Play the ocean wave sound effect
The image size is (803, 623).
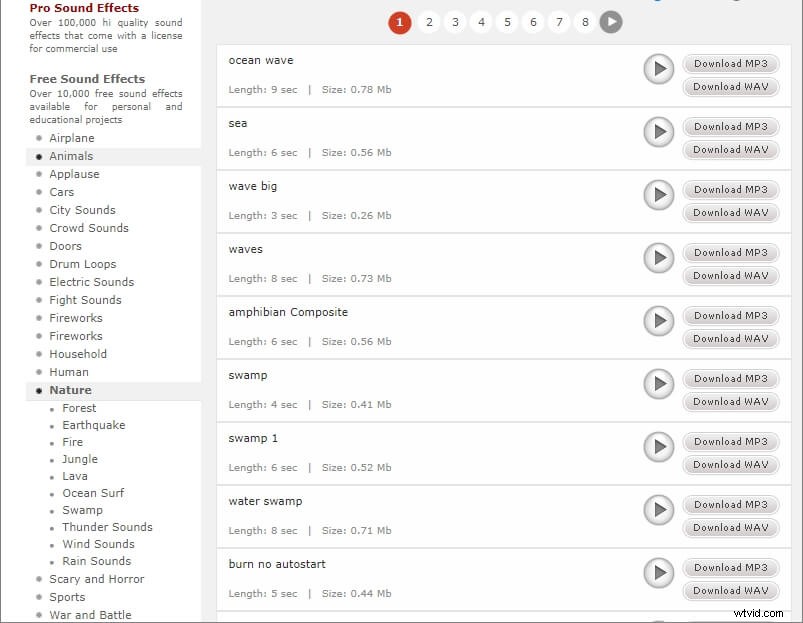[x=658, y=70]
